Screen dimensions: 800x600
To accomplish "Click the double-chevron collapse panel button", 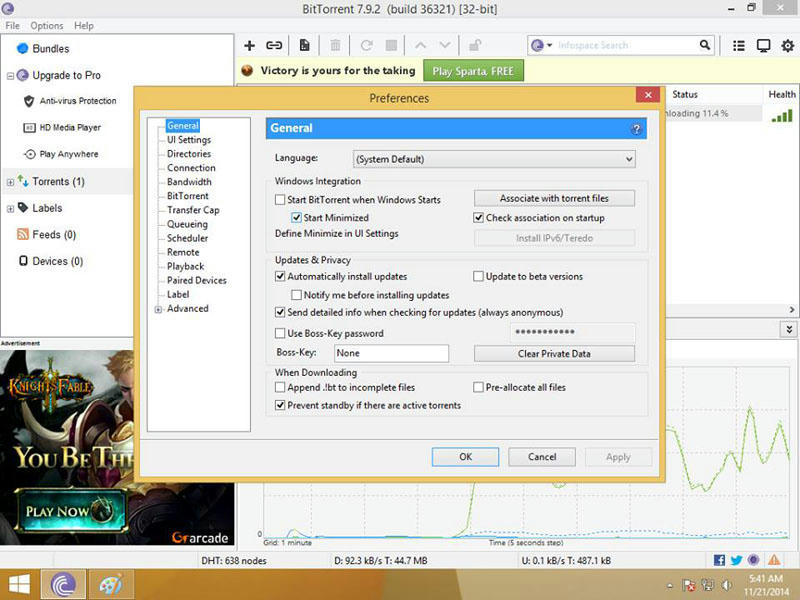I will point(789,329).
